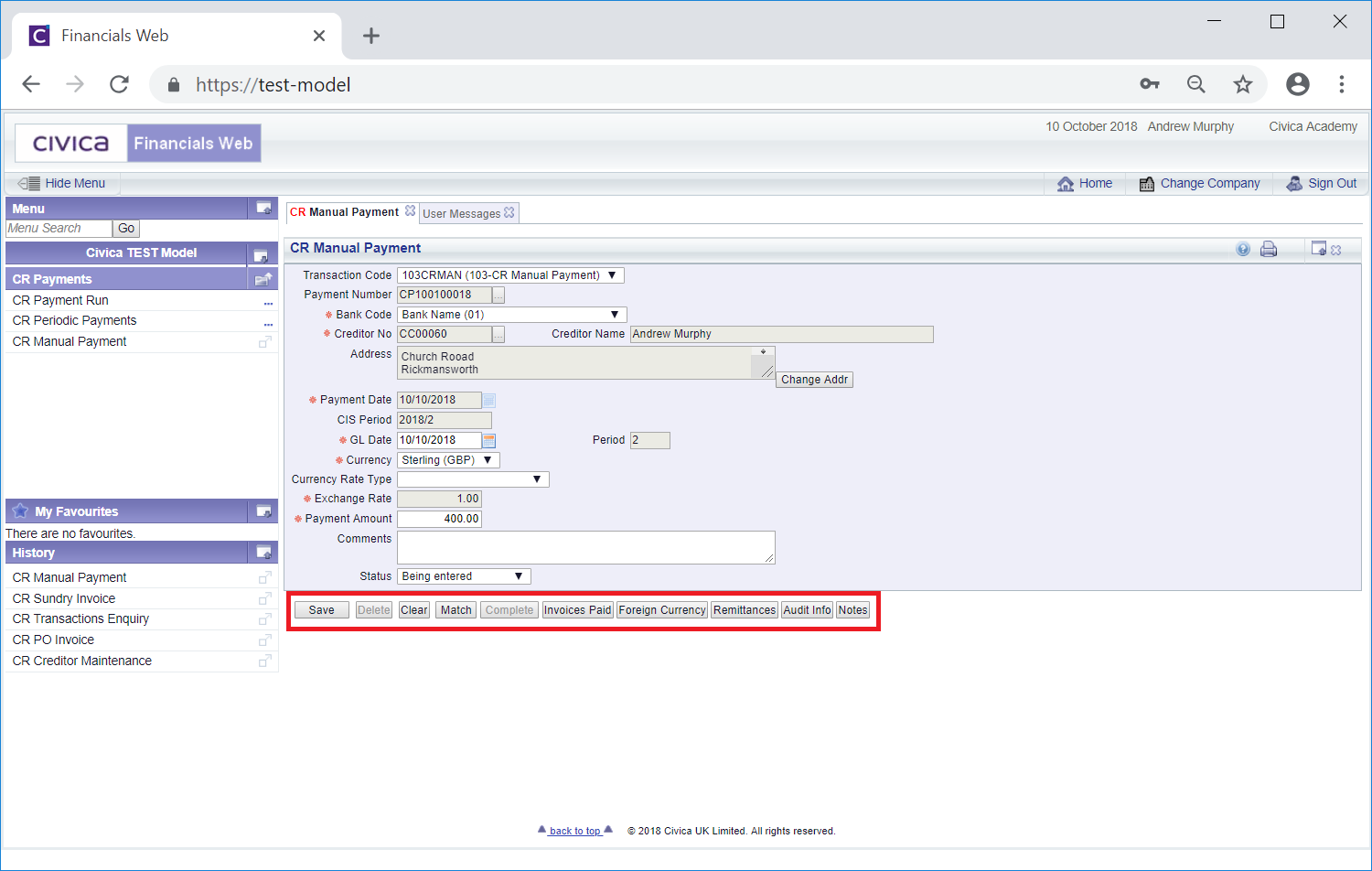Open CR Sundry Invoice from History

(64, 598)
